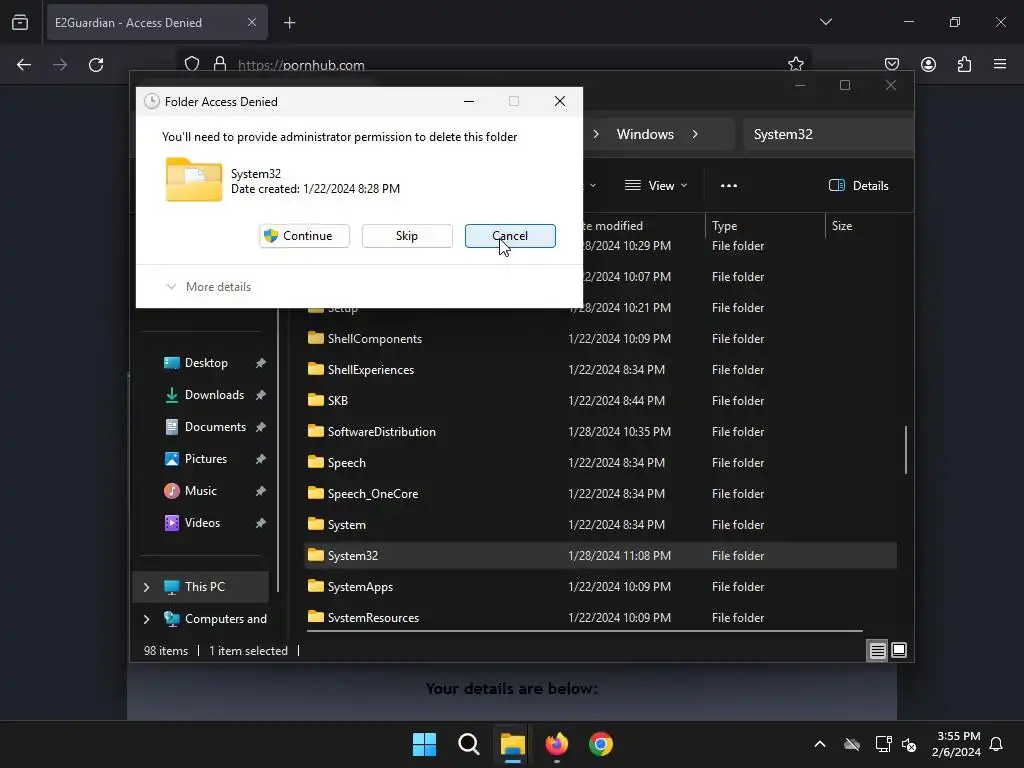Click the Firefox address bar URL

coord(301,65)
